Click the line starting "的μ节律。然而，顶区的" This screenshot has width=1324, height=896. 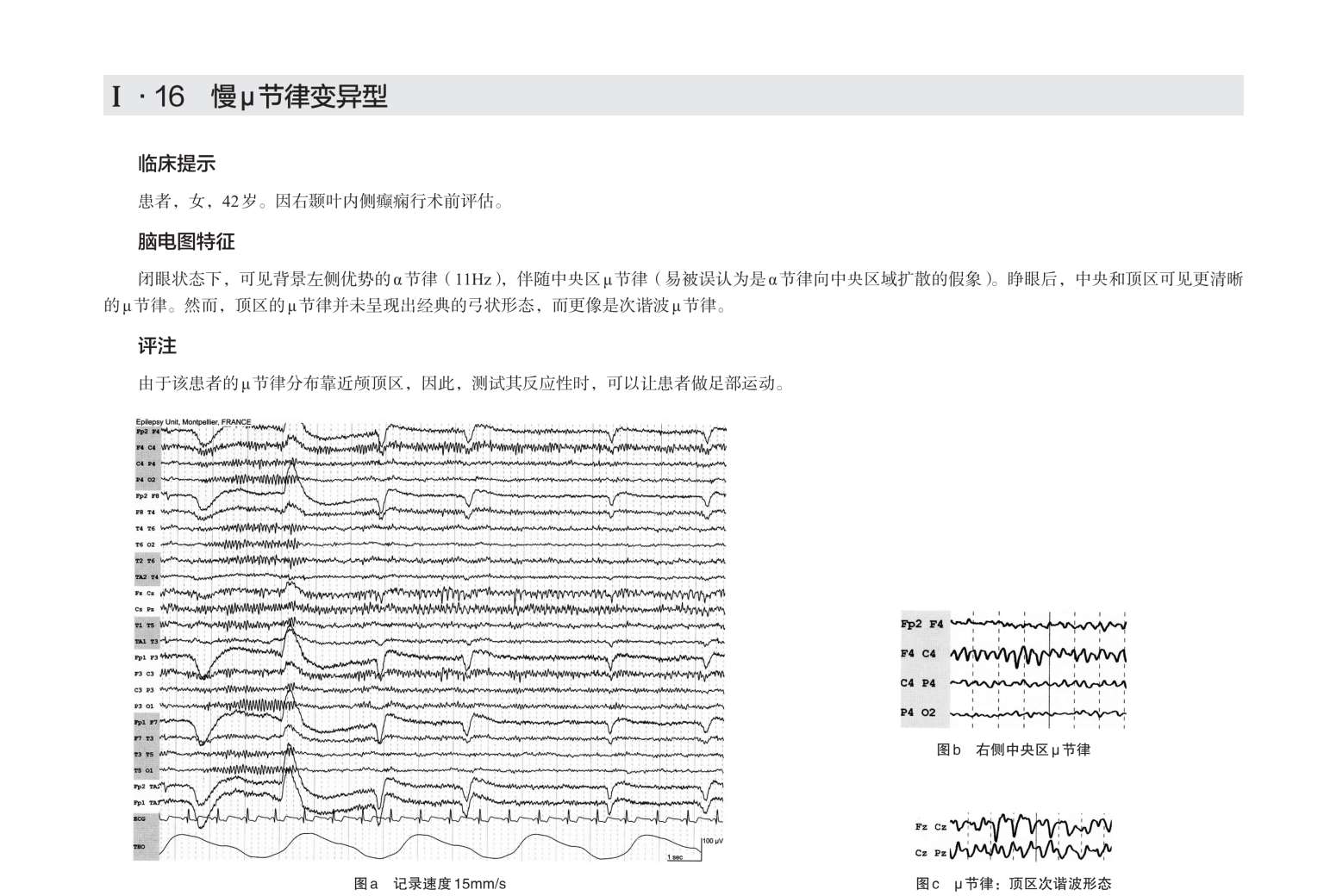pyautogui.click(x=416, y=305)
